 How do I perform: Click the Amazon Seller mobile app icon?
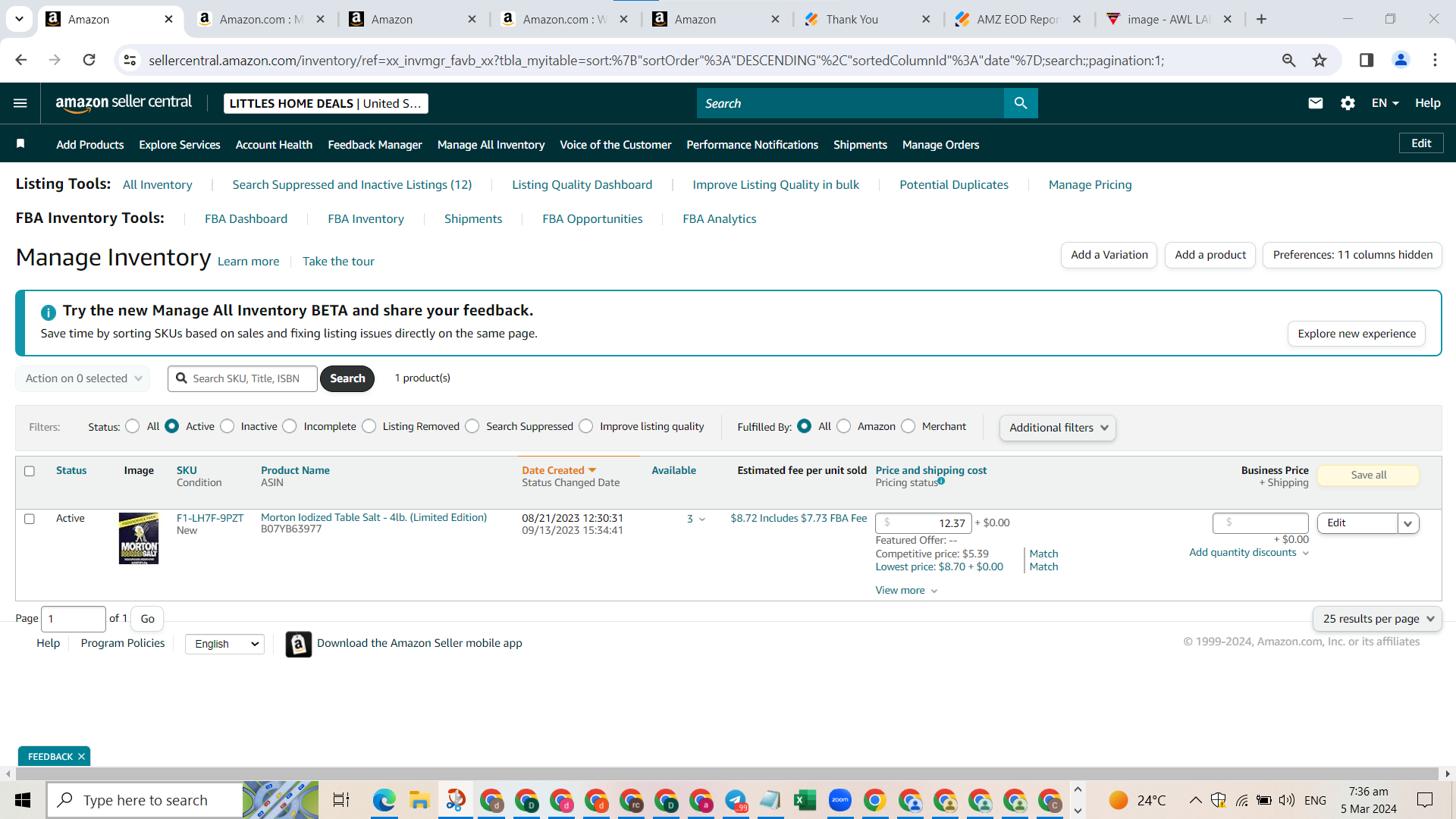coord(299,644)
